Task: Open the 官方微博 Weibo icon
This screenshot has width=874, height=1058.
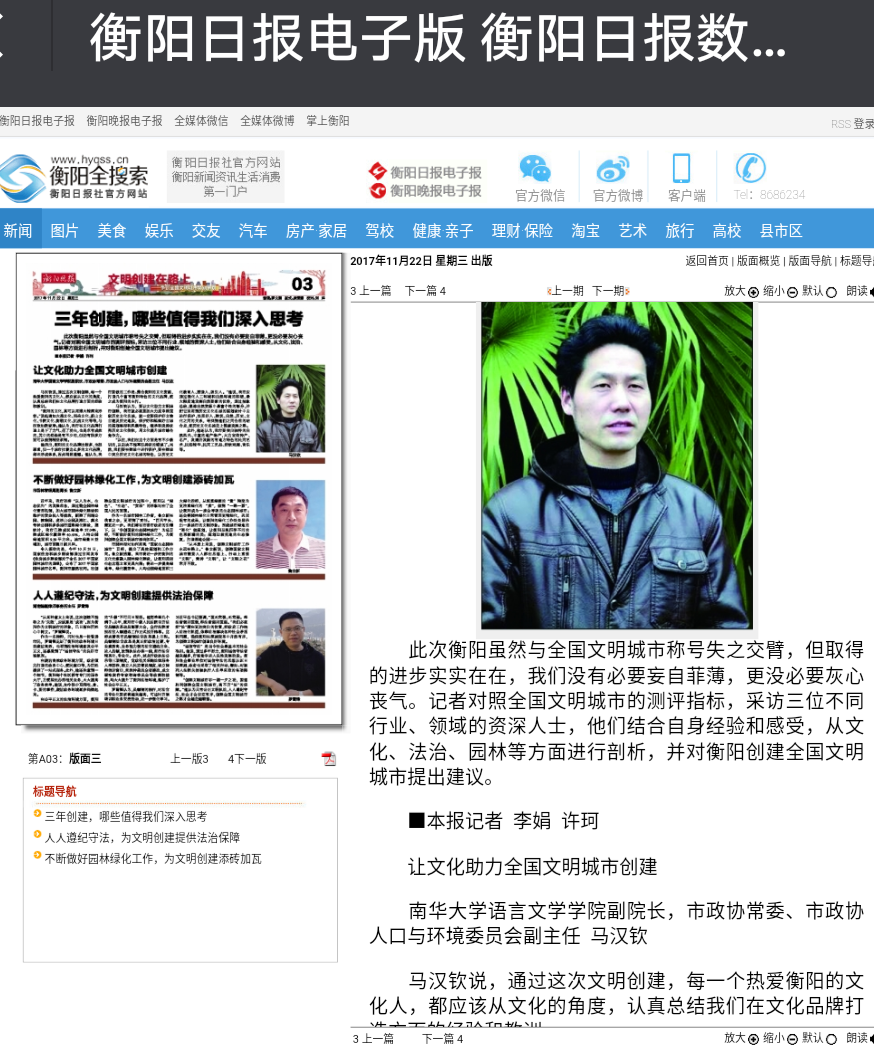Action: click(612, 169)
